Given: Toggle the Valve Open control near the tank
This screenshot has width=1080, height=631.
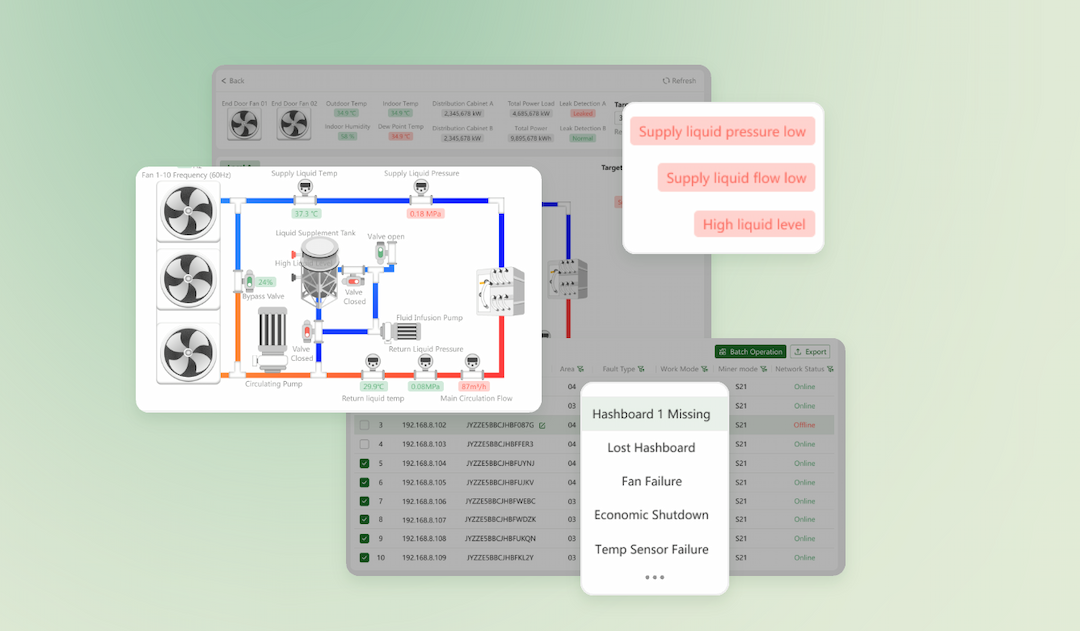Looking at the screenshot, I should click(x=381, y=250).
